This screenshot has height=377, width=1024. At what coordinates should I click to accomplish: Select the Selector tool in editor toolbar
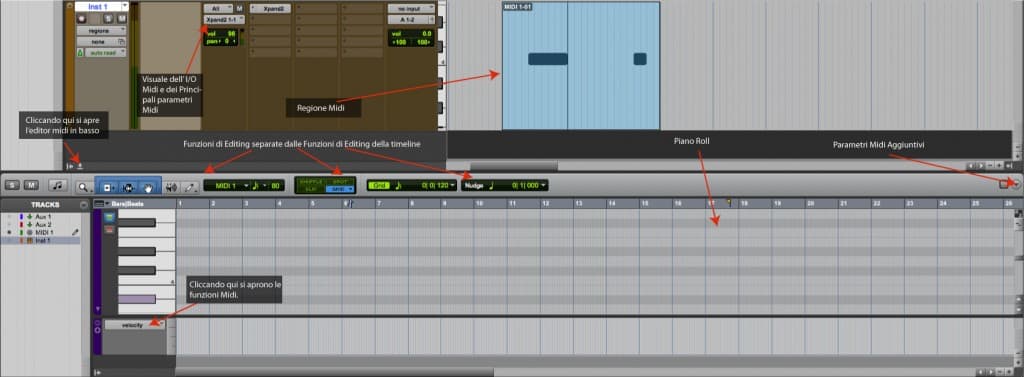[x=128, y=187]
